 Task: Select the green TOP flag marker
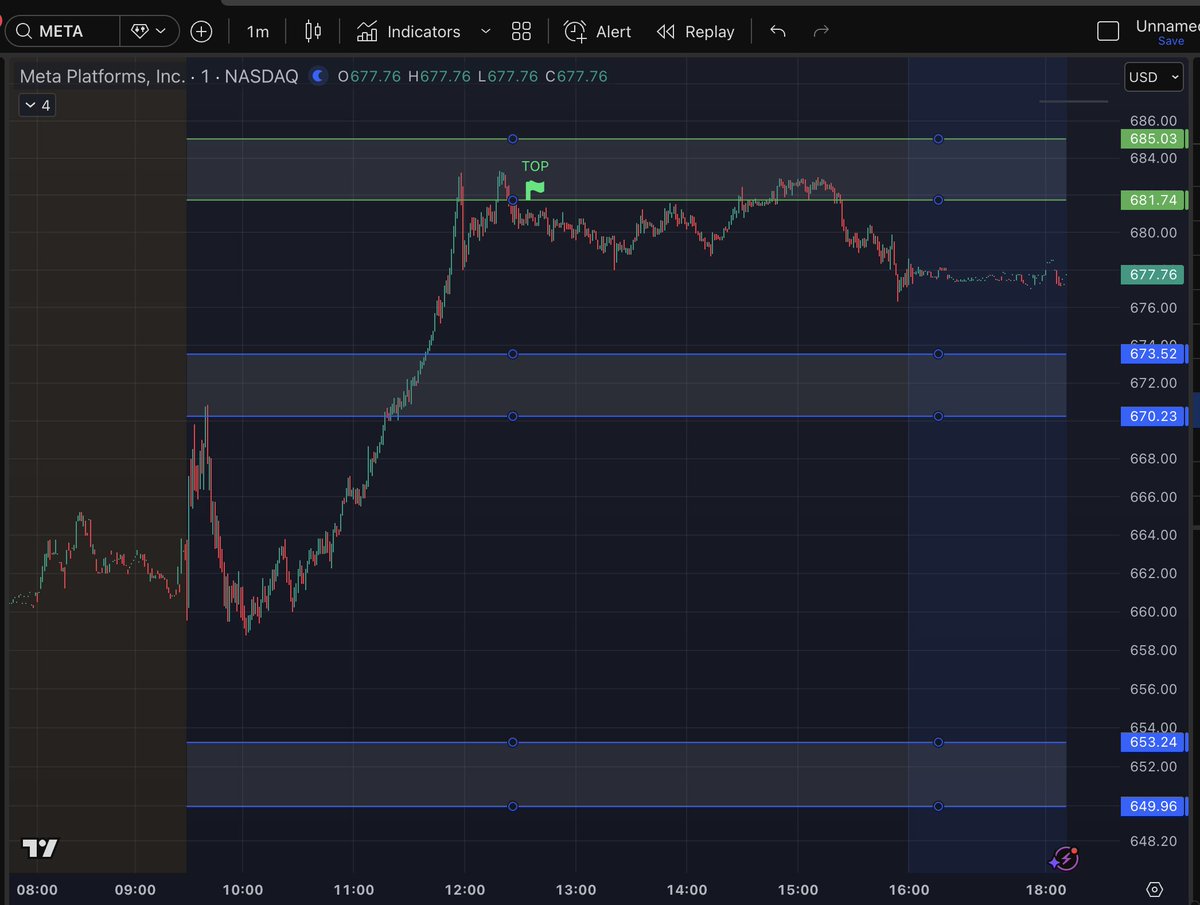pyautogui.click(x=535, y=188)
